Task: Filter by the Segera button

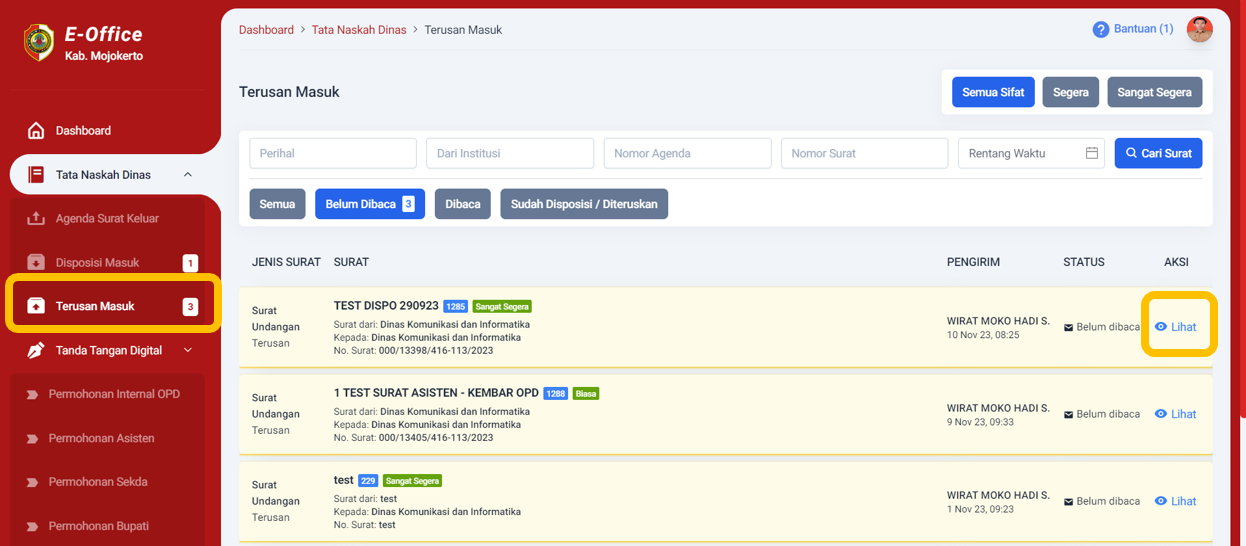Action: [1071, 92]
